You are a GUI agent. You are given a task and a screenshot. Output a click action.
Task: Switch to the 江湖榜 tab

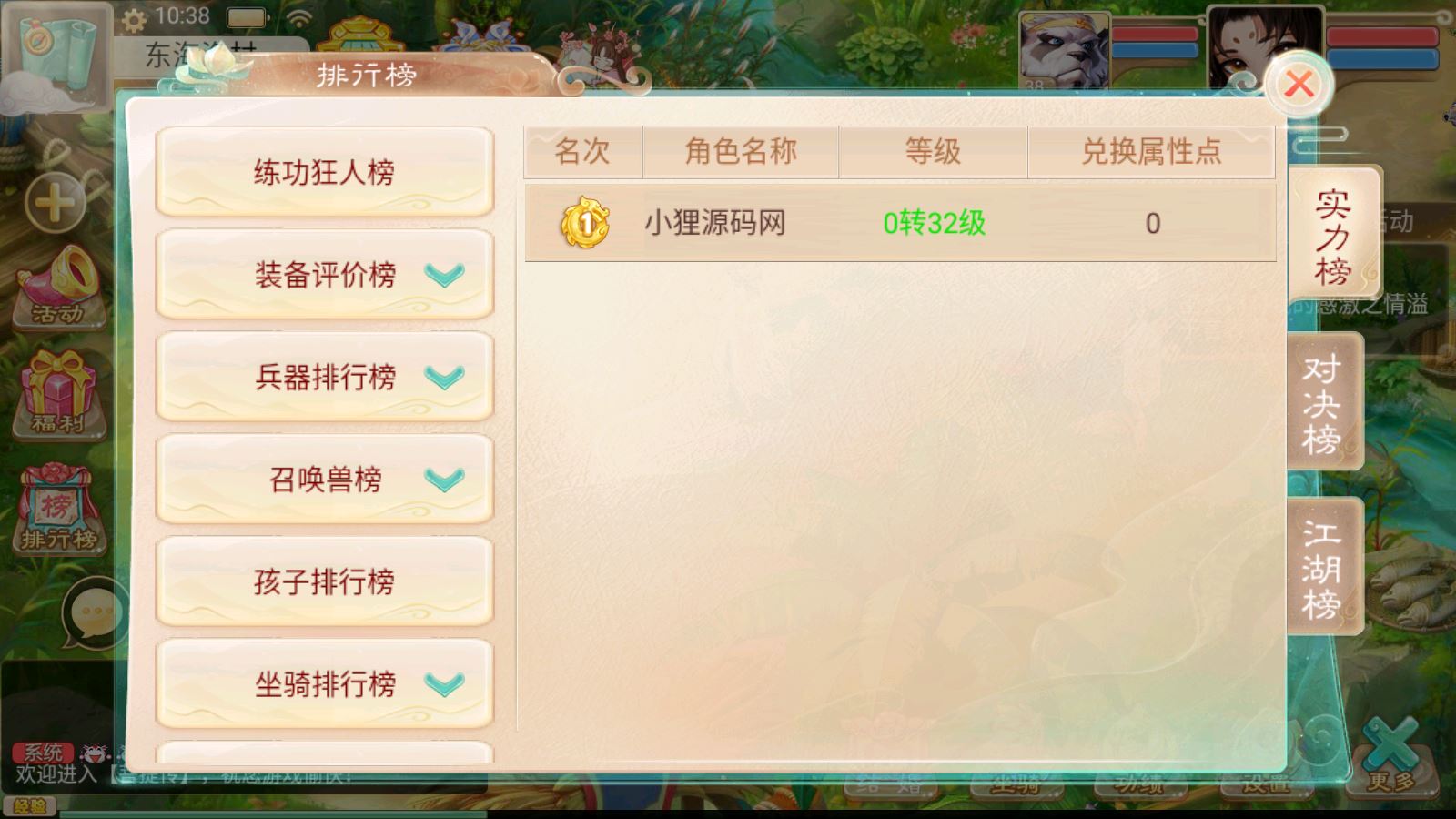point(1324,566)
